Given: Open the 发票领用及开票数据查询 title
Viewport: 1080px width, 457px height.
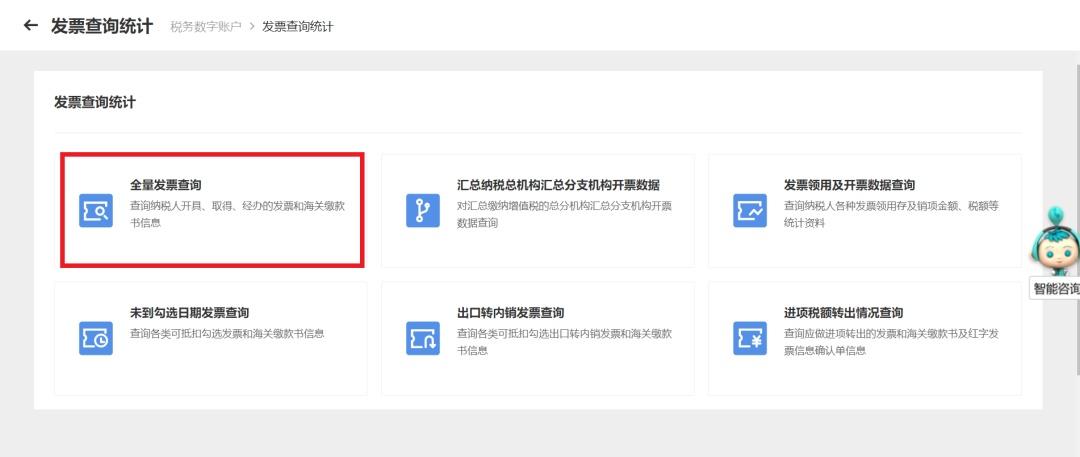Looking at the screenshot, I should click(849, 185).
